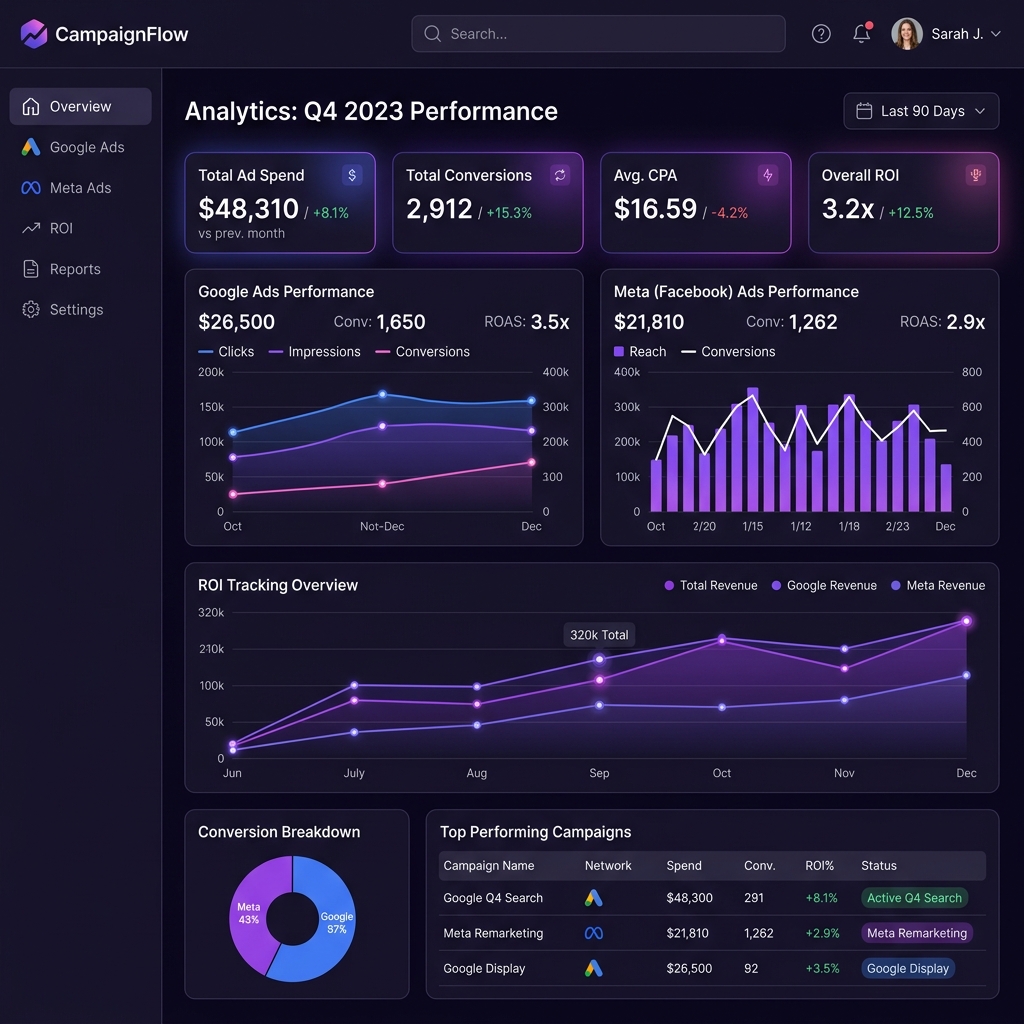Open the Google Display campaign row name
The image size is (1024, 1024).
(x=484, y=968)
